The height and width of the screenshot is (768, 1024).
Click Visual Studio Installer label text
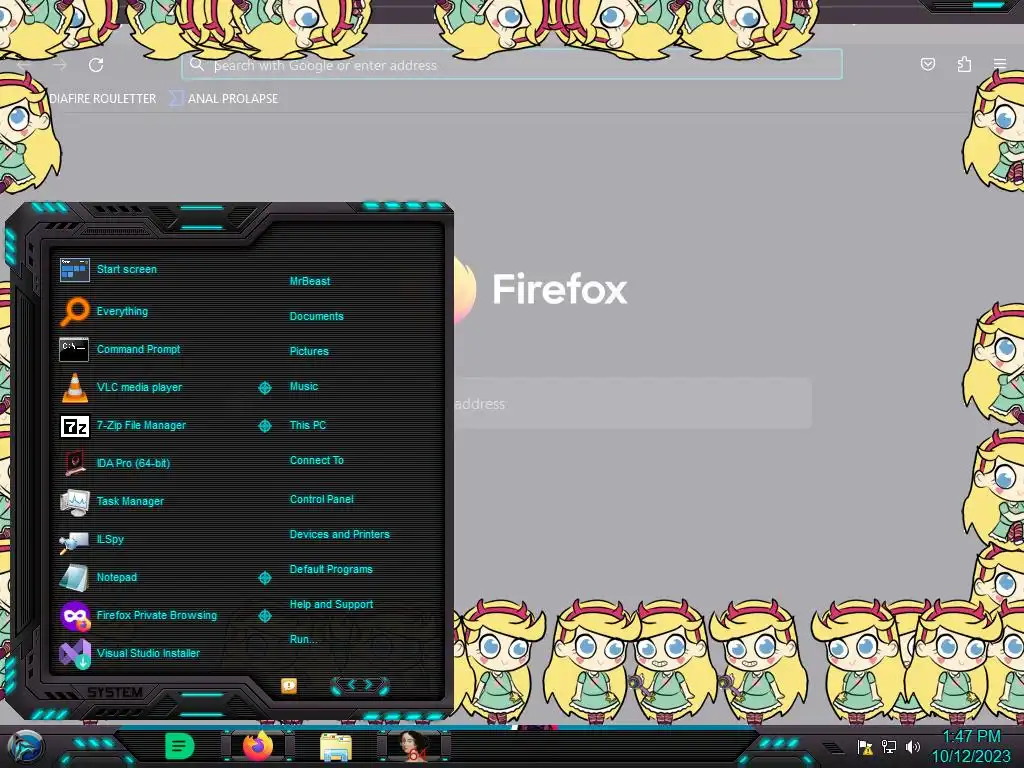[x=148, y=653]
